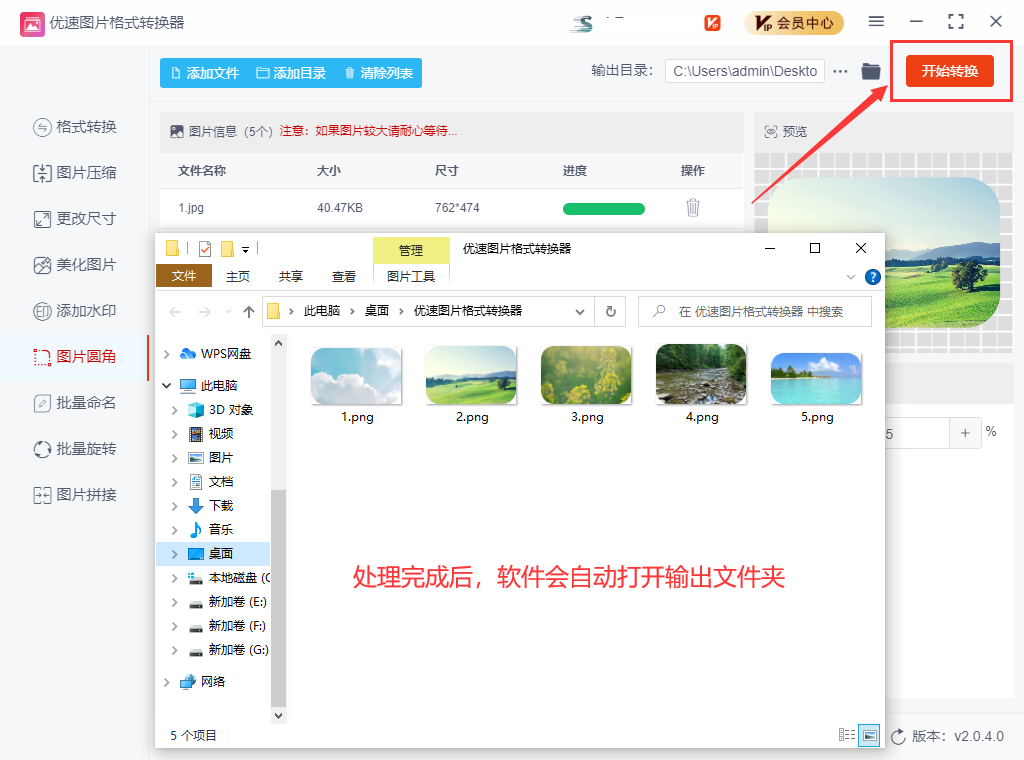Open Explorer help question-mark icon

(872, 277)
